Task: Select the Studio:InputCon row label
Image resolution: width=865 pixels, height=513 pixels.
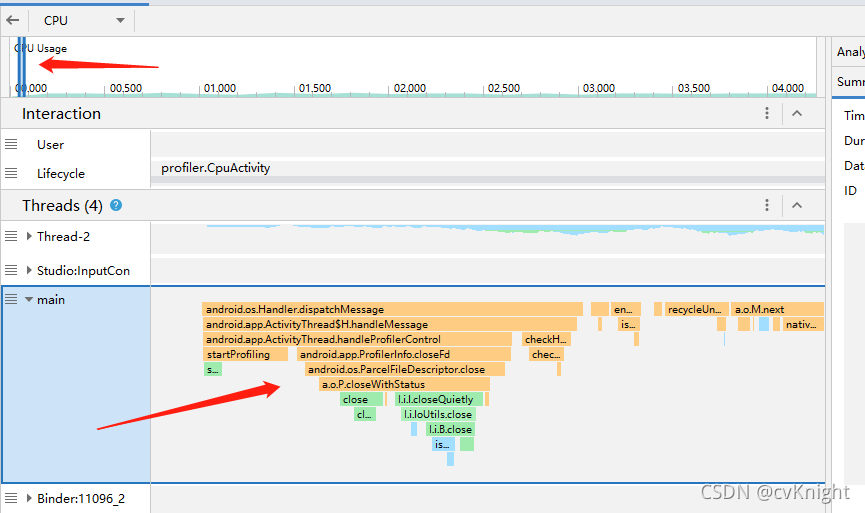Action: [x=83, y=271]
